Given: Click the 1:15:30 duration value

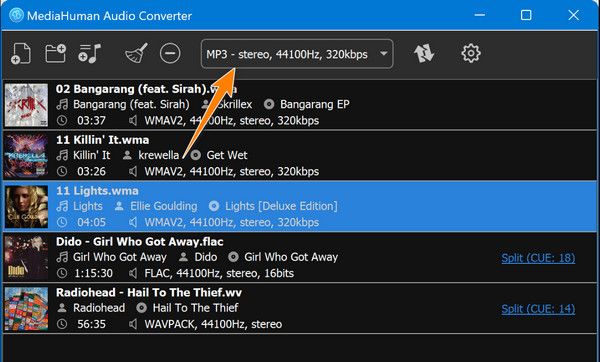Looking at the screenshot, I should click(93, 273).
